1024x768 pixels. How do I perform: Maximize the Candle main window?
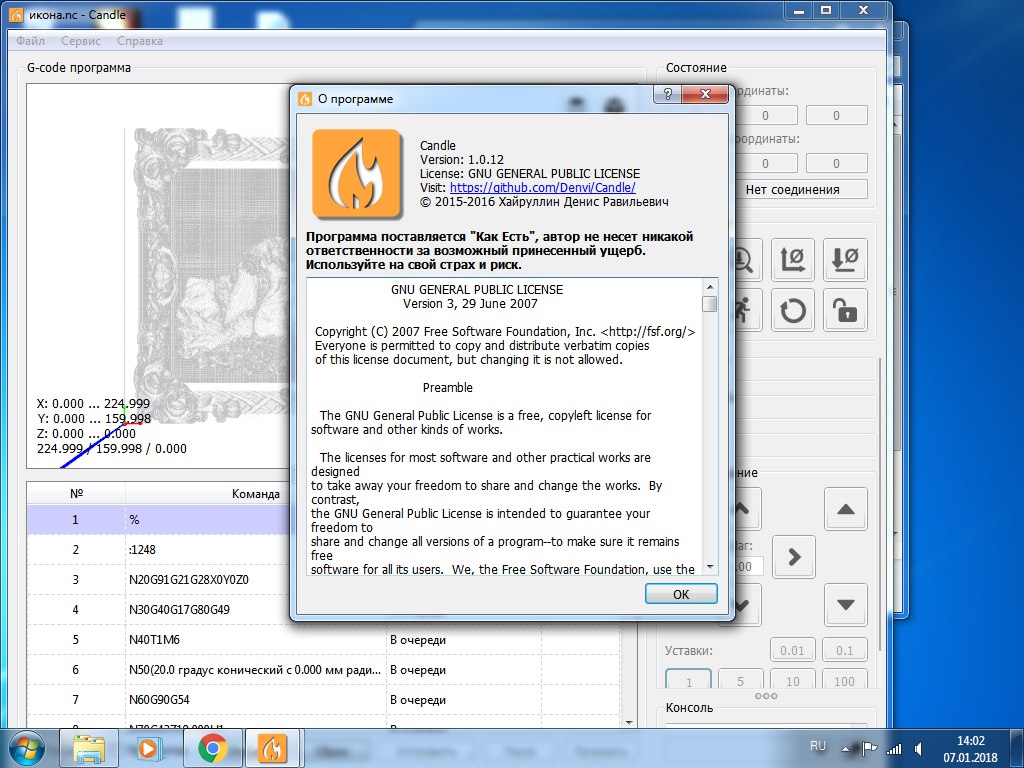[x=826, y=10]
